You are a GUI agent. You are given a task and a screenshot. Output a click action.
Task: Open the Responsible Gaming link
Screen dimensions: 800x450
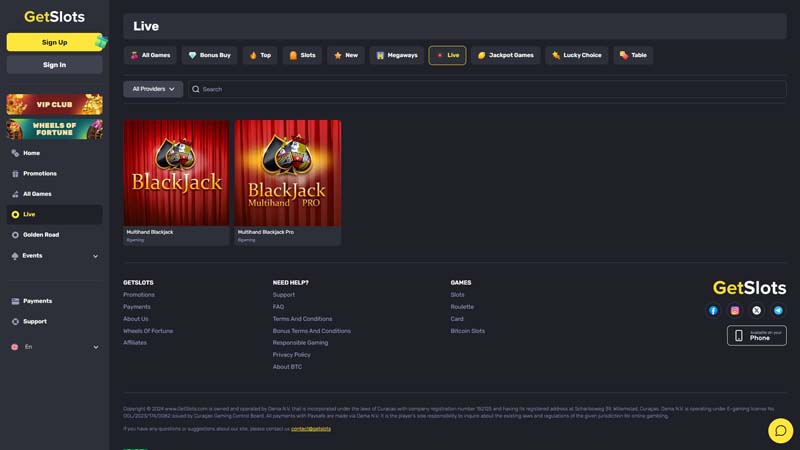[301, 343]
